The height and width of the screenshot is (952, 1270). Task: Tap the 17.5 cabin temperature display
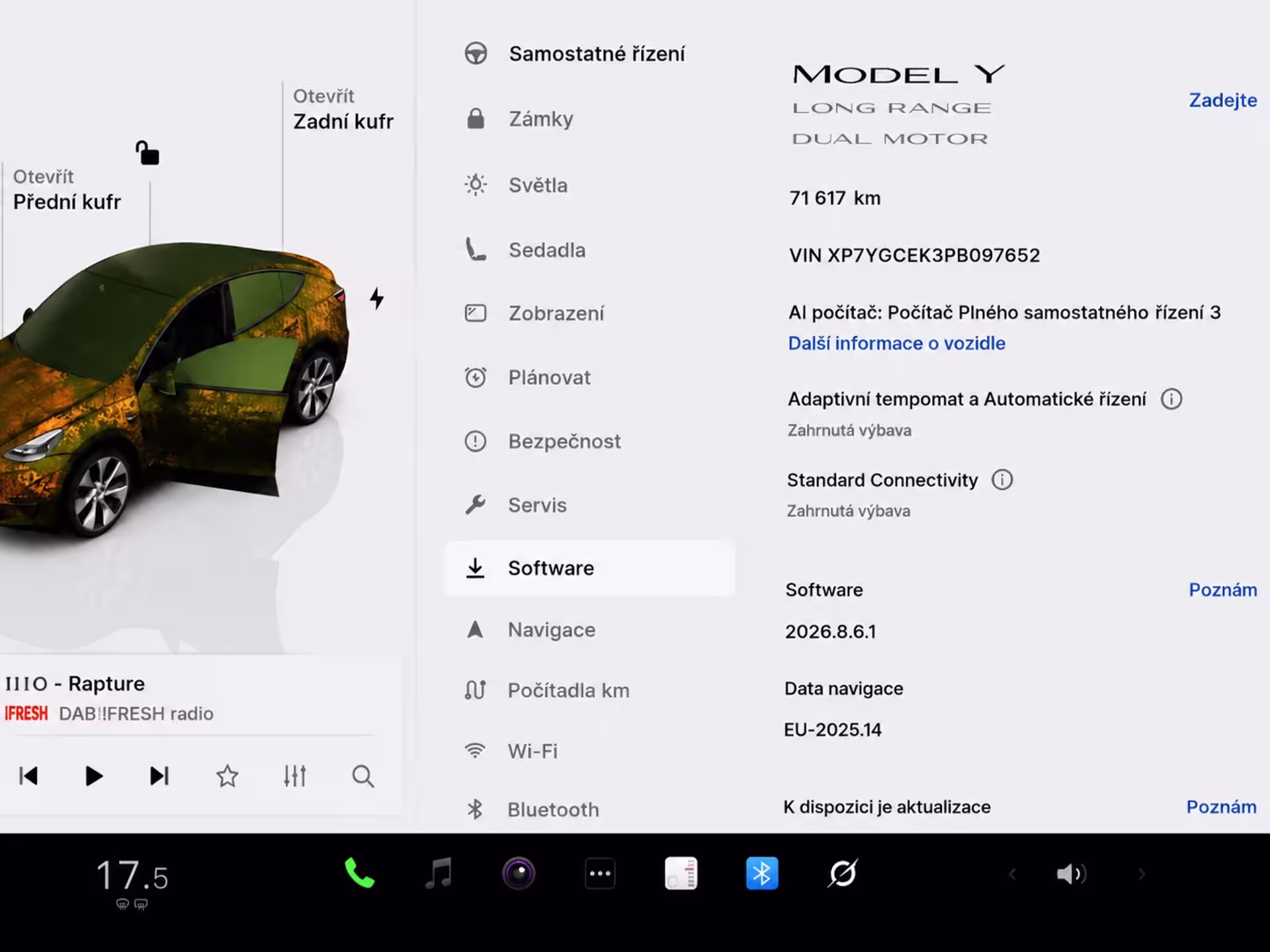click(x=132, y=876)
